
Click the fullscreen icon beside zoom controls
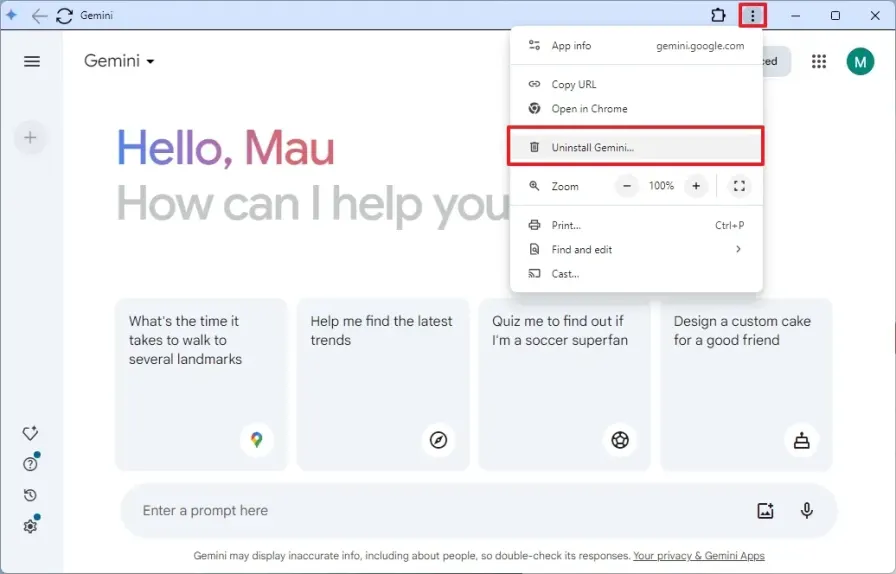(739, 186)
